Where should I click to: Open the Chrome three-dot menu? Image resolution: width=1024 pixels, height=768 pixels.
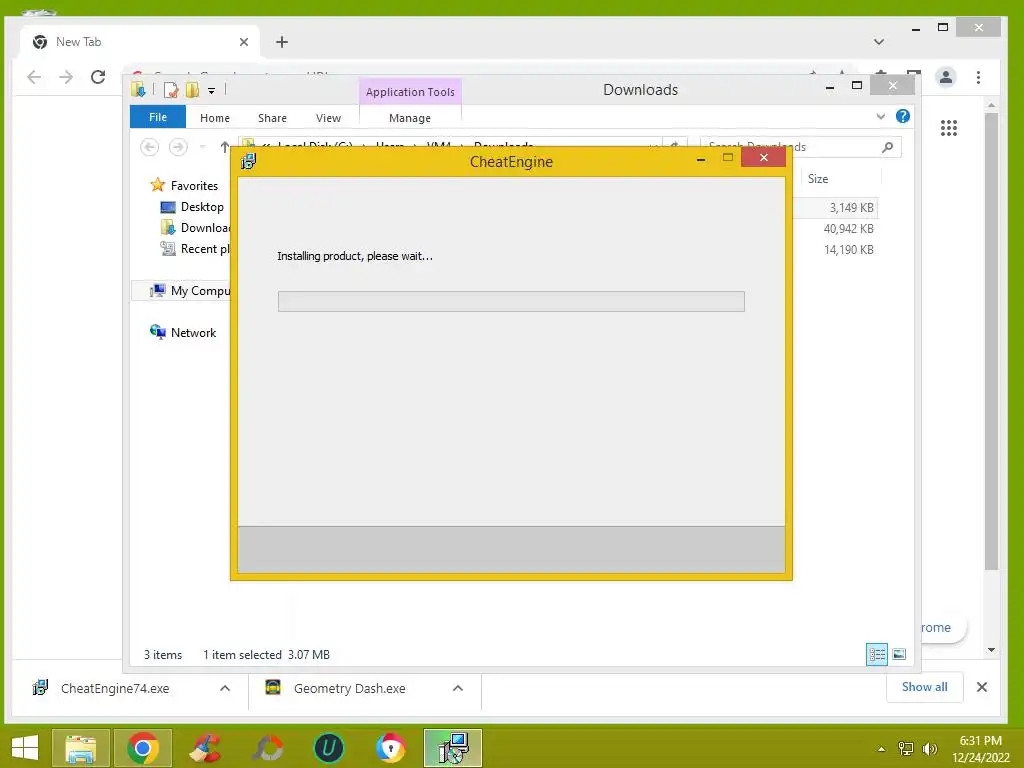978,77
